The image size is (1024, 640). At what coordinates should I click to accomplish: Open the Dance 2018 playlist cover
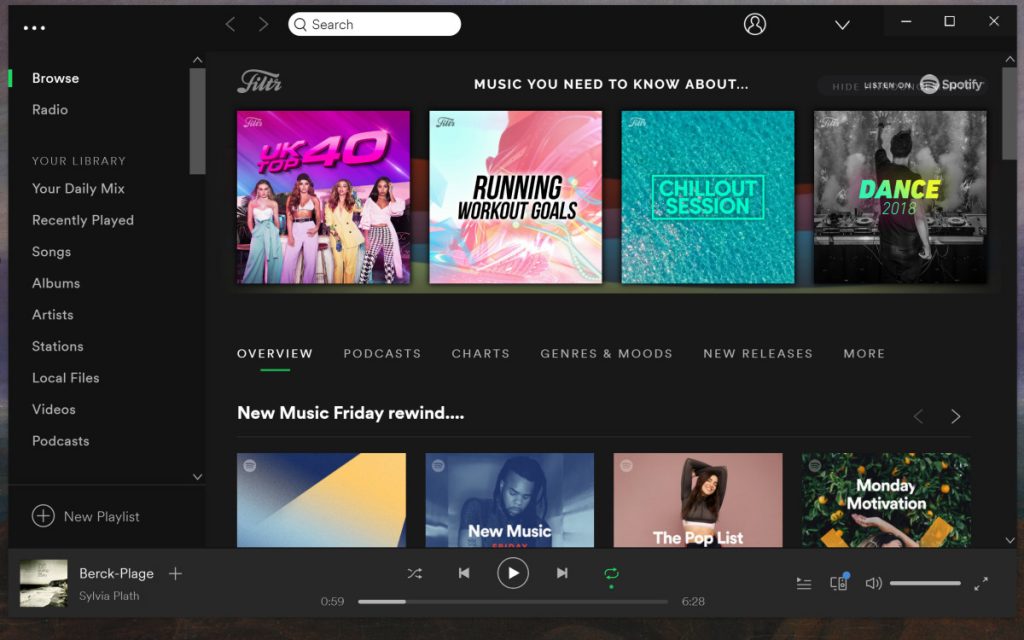(900, 197)
